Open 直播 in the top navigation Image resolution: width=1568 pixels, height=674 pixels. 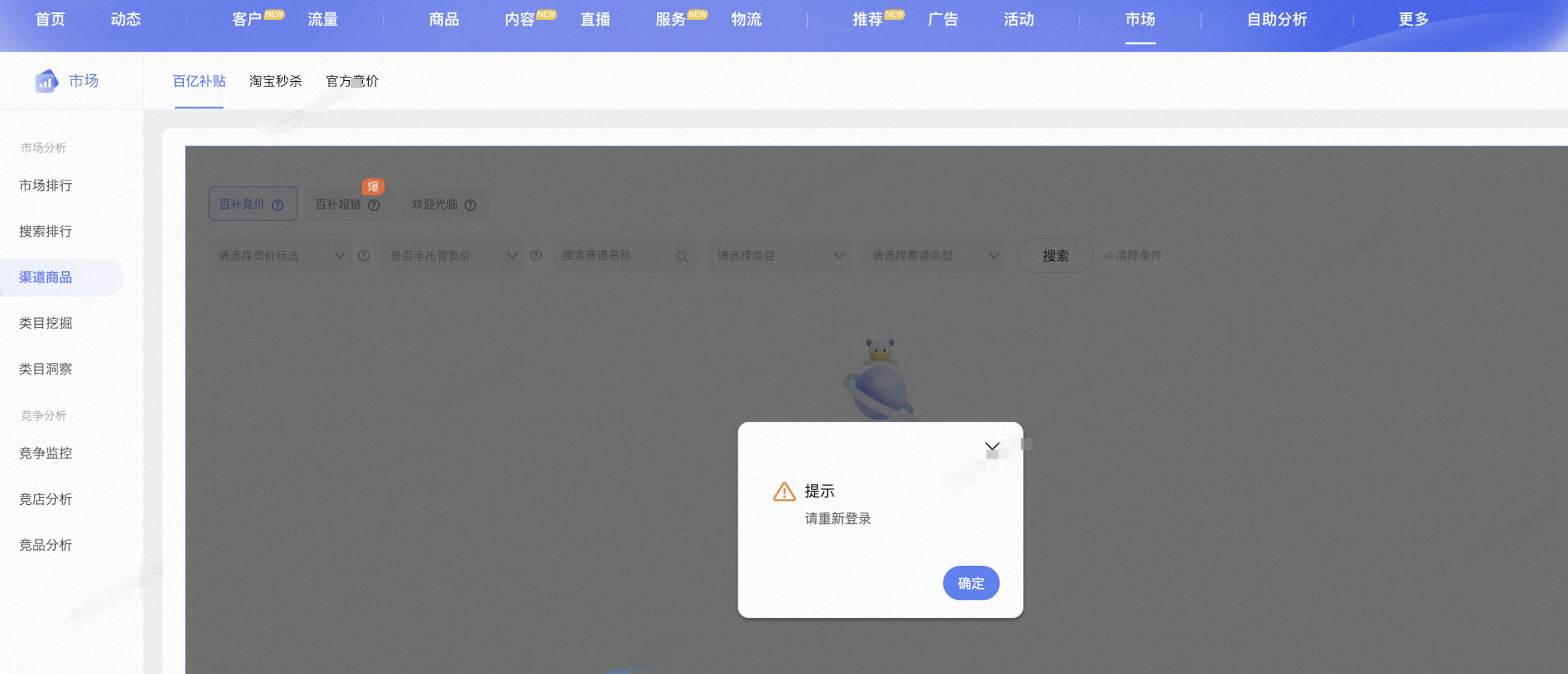tap(594, 20)
